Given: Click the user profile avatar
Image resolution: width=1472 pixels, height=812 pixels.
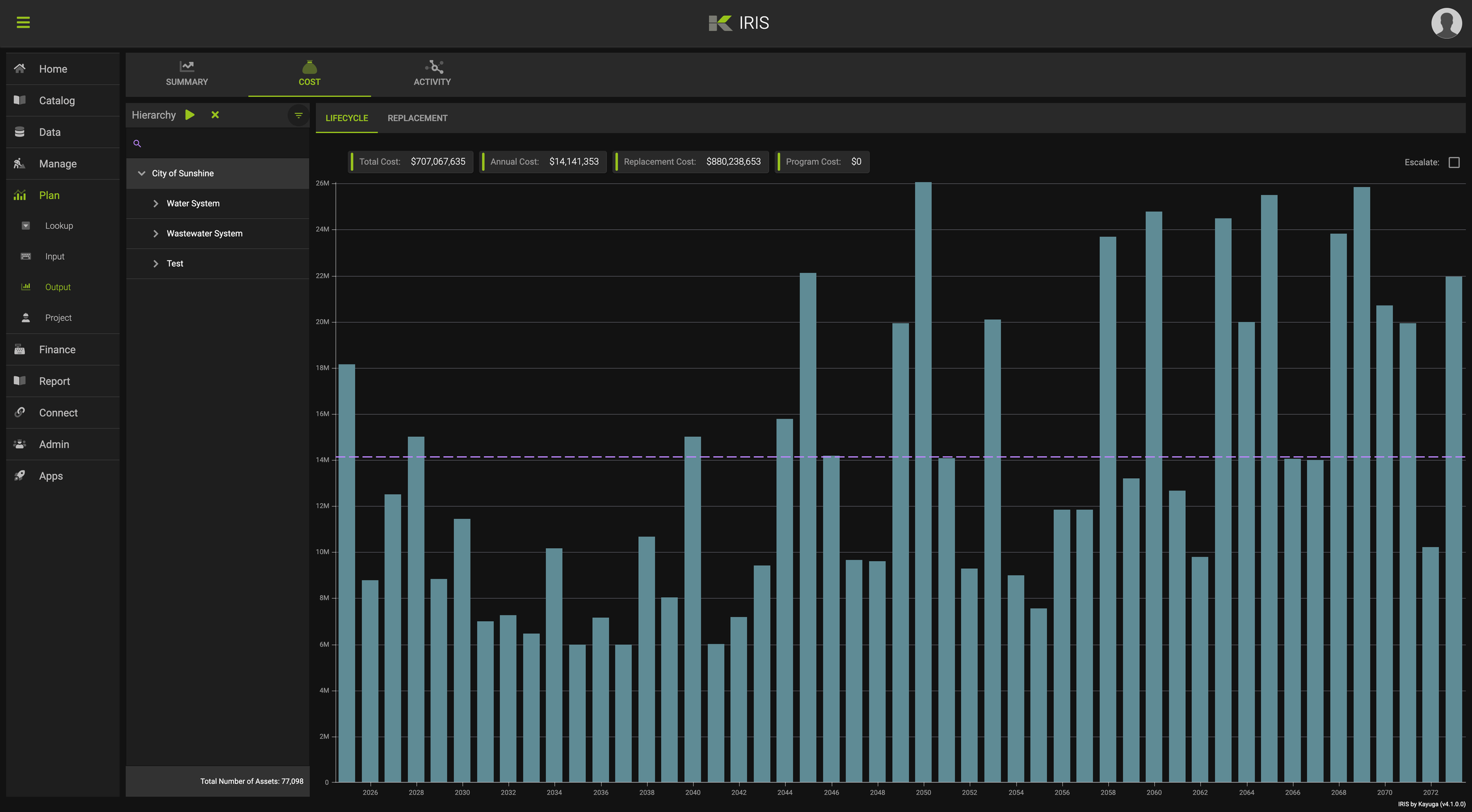Looking at the screenshot, I should pyautogui.click(x=1446, y=23).
